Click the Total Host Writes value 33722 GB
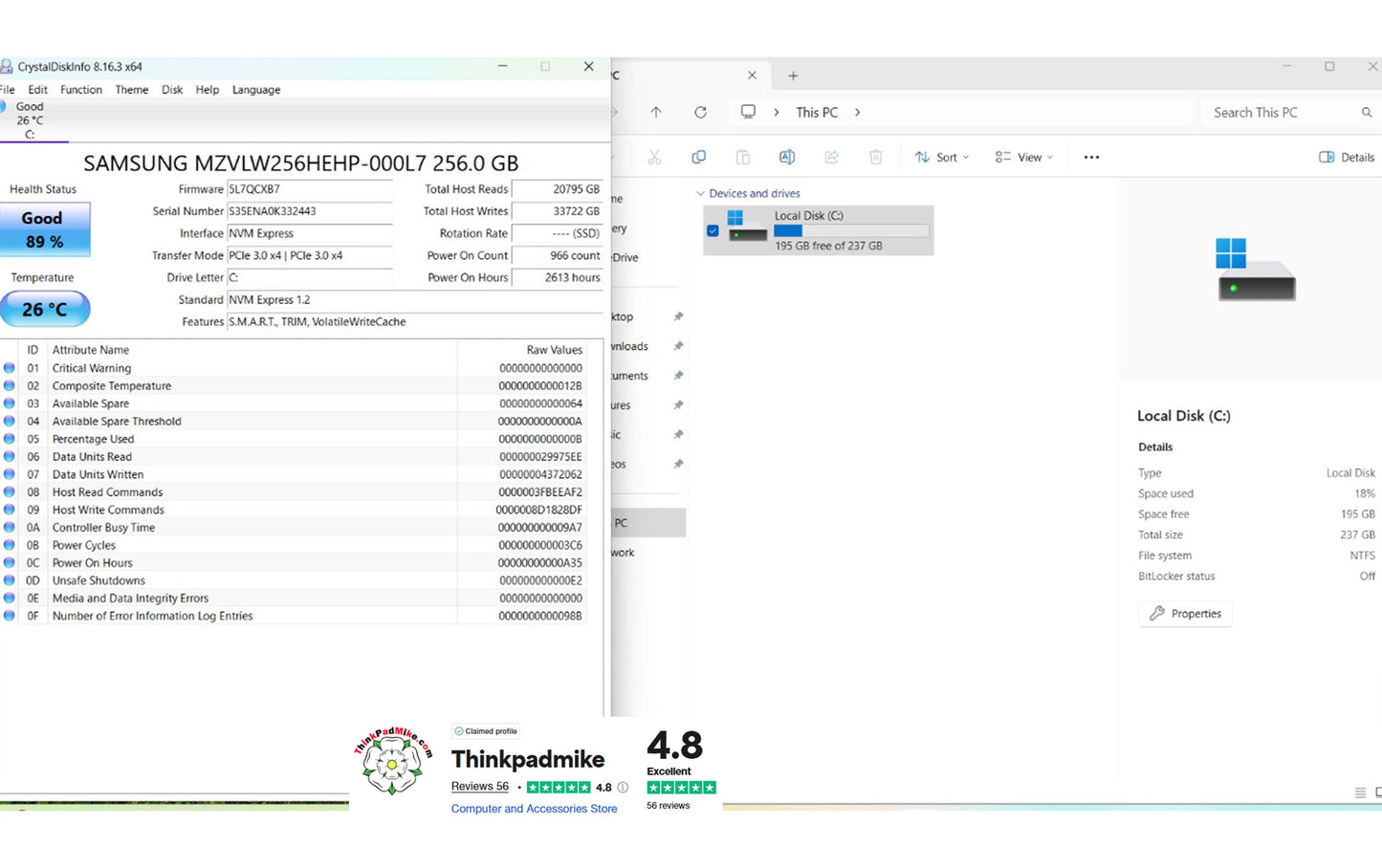This screenshot has height=868, width=1382. click(x=558, y=211)
